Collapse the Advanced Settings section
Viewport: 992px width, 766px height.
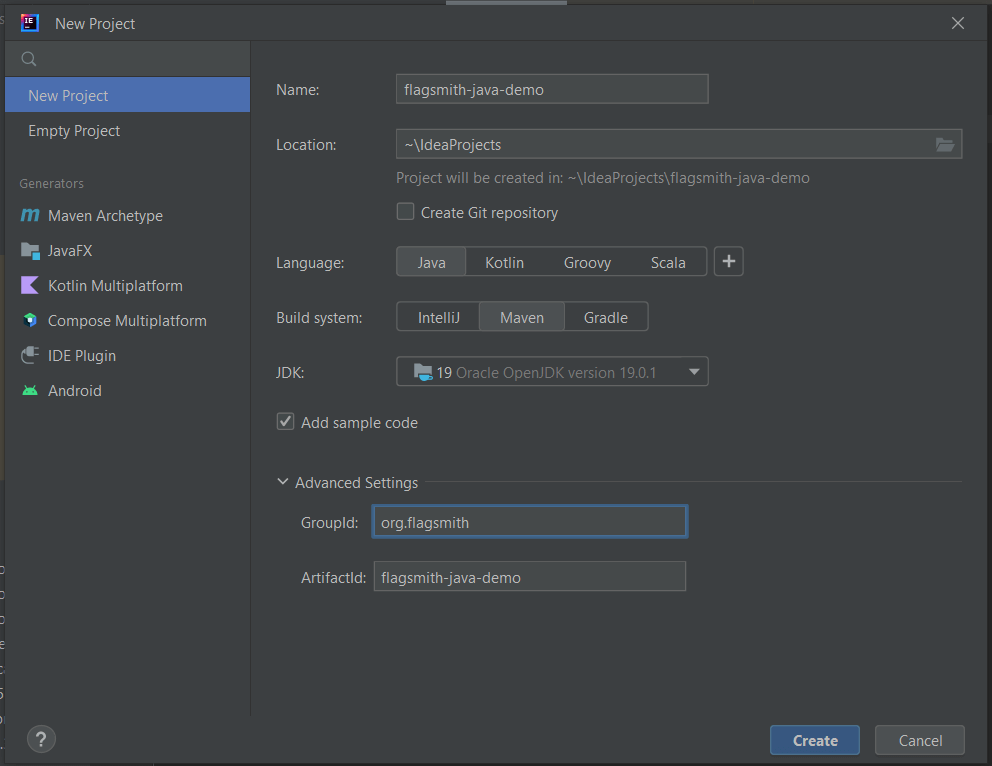coord(282,481)
